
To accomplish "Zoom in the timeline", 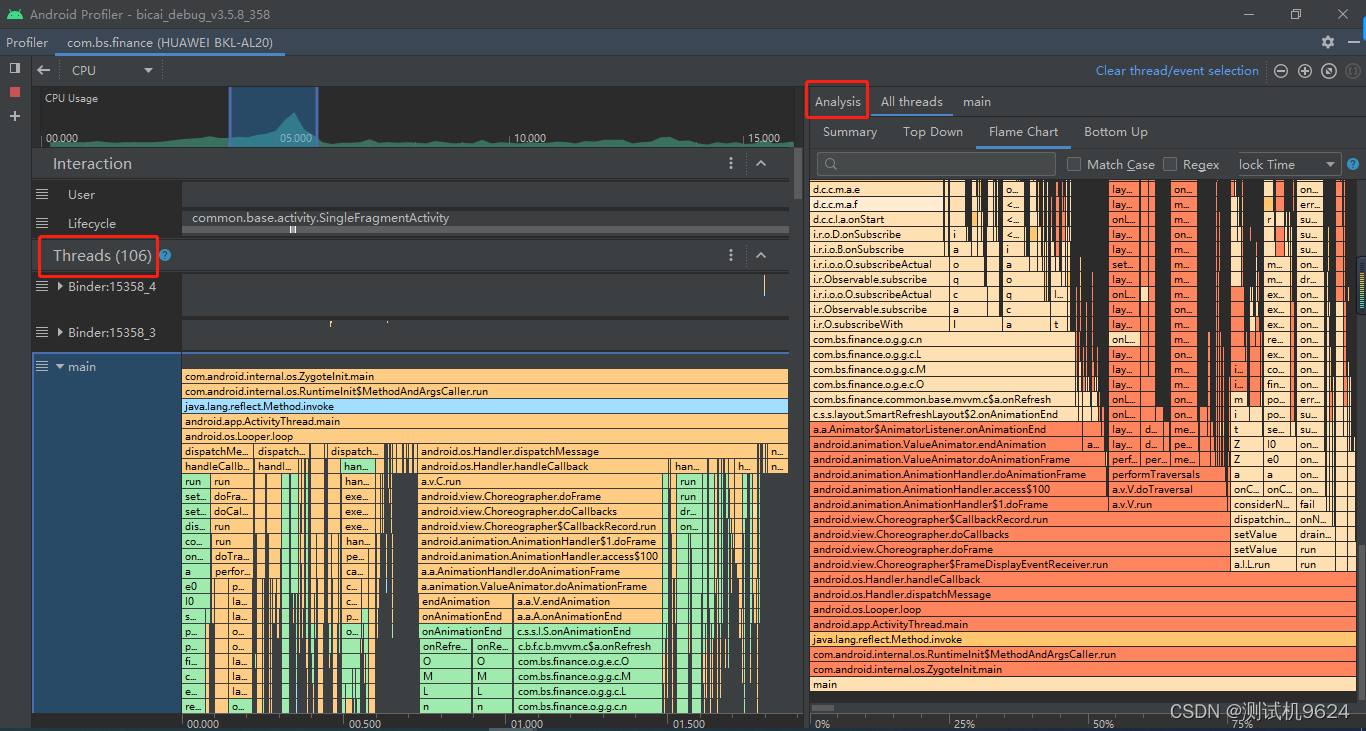I will (x=1305, y=71).
